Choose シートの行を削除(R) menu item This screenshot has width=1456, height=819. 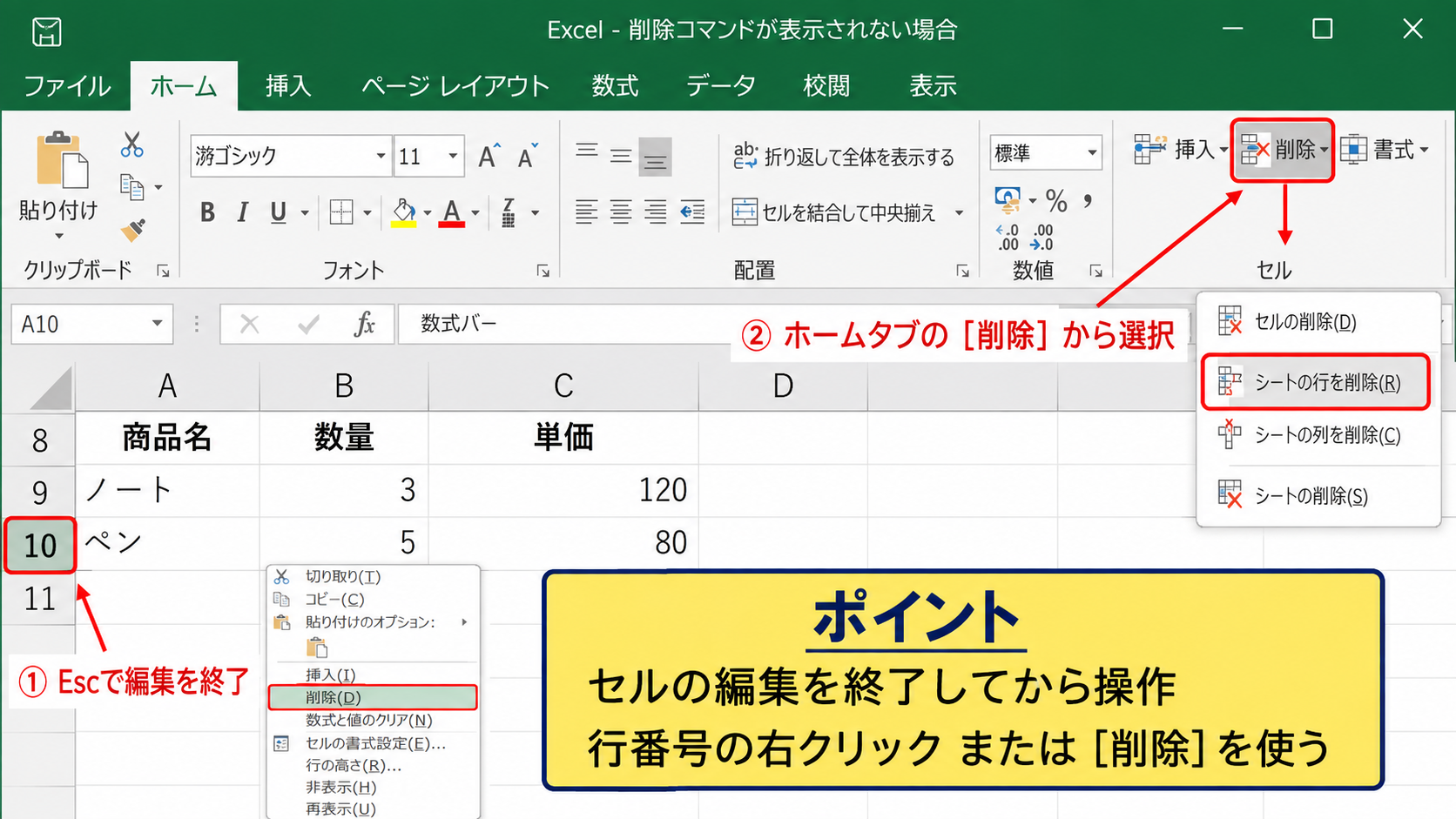click(1316, 382)
